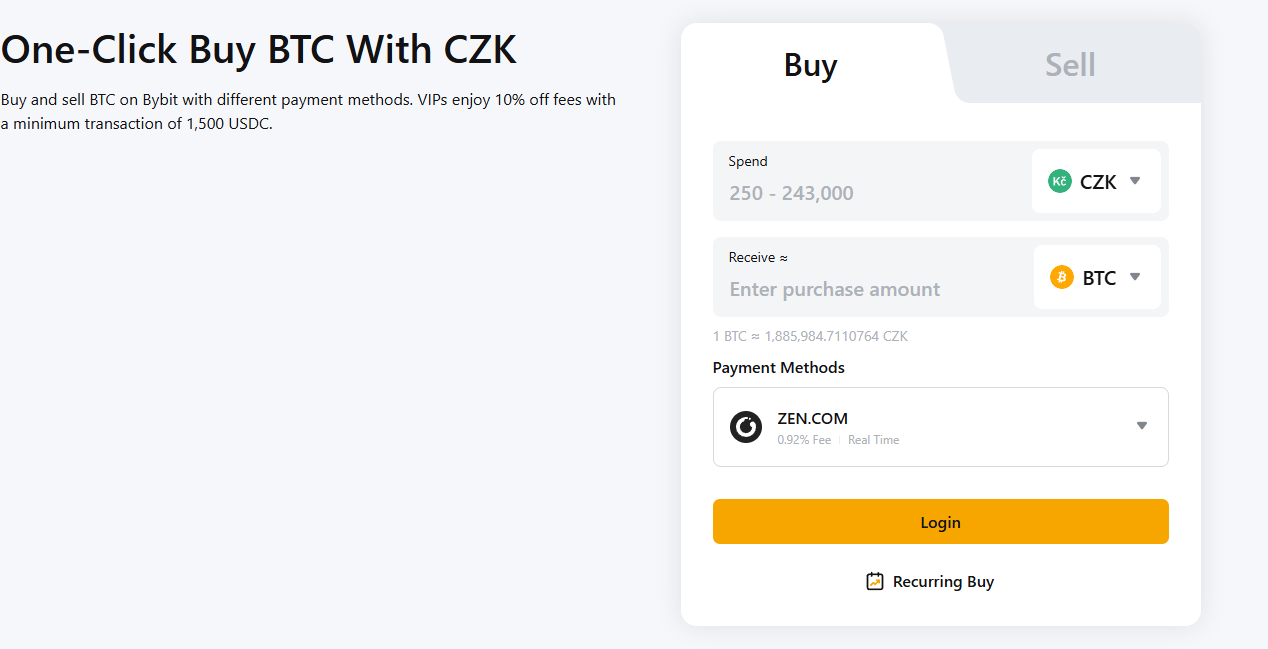Click the BTC coin label text
This screenshot has height=649, width=1268.
coord(1099,278)
